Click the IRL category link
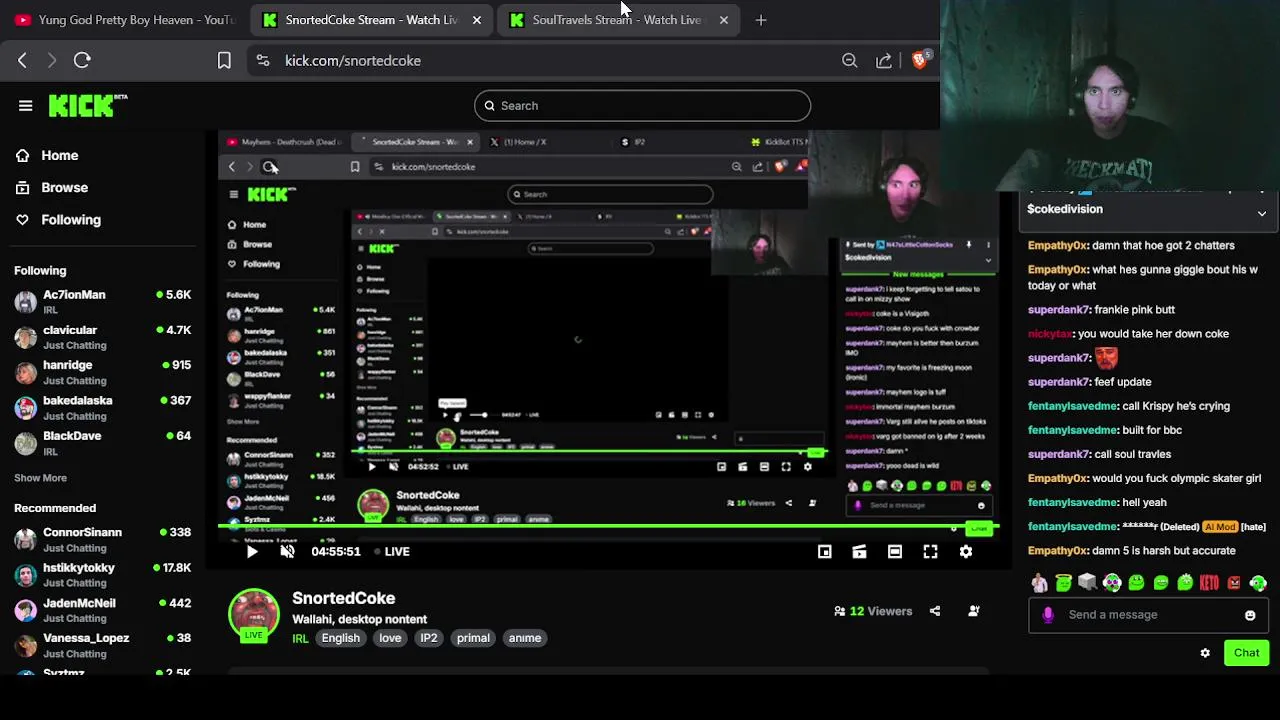 pyautogui.click(x=300, y=638)
